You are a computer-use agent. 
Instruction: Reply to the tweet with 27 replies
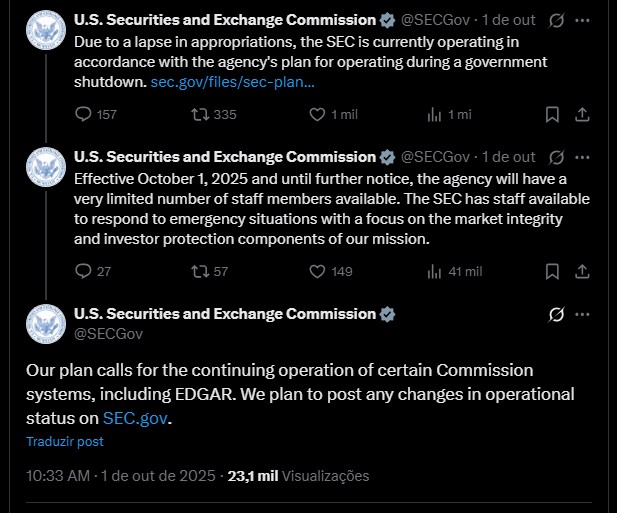(84, 271)
